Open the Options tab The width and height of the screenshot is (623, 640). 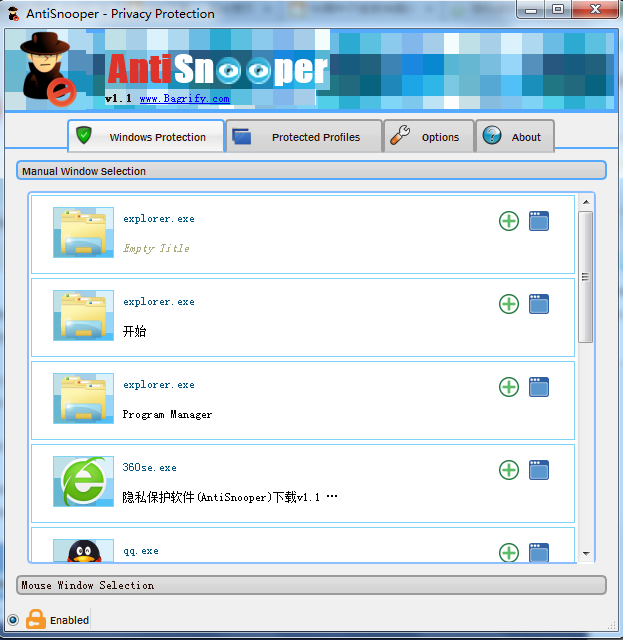pyautogui.click(x=429, y=137)
